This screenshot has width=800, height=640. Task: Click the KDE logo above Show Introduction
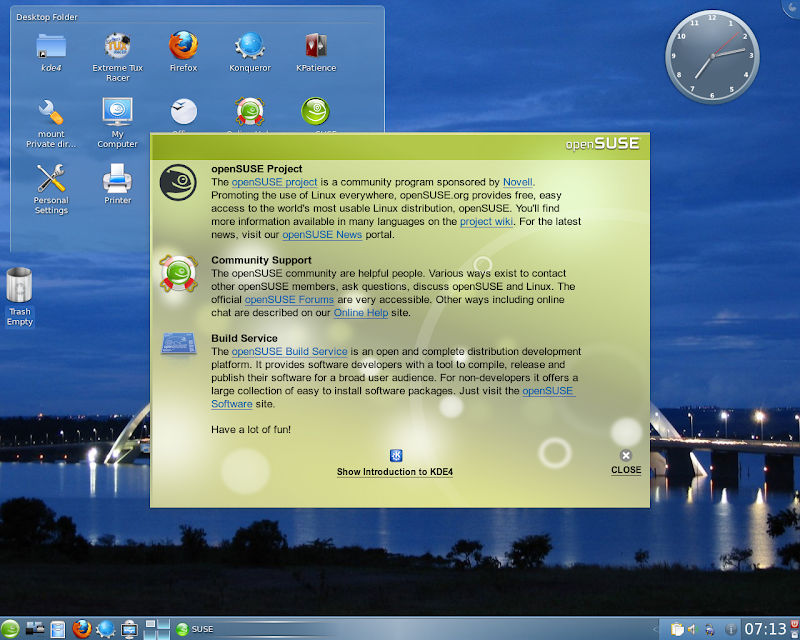[x=396, y=455]
